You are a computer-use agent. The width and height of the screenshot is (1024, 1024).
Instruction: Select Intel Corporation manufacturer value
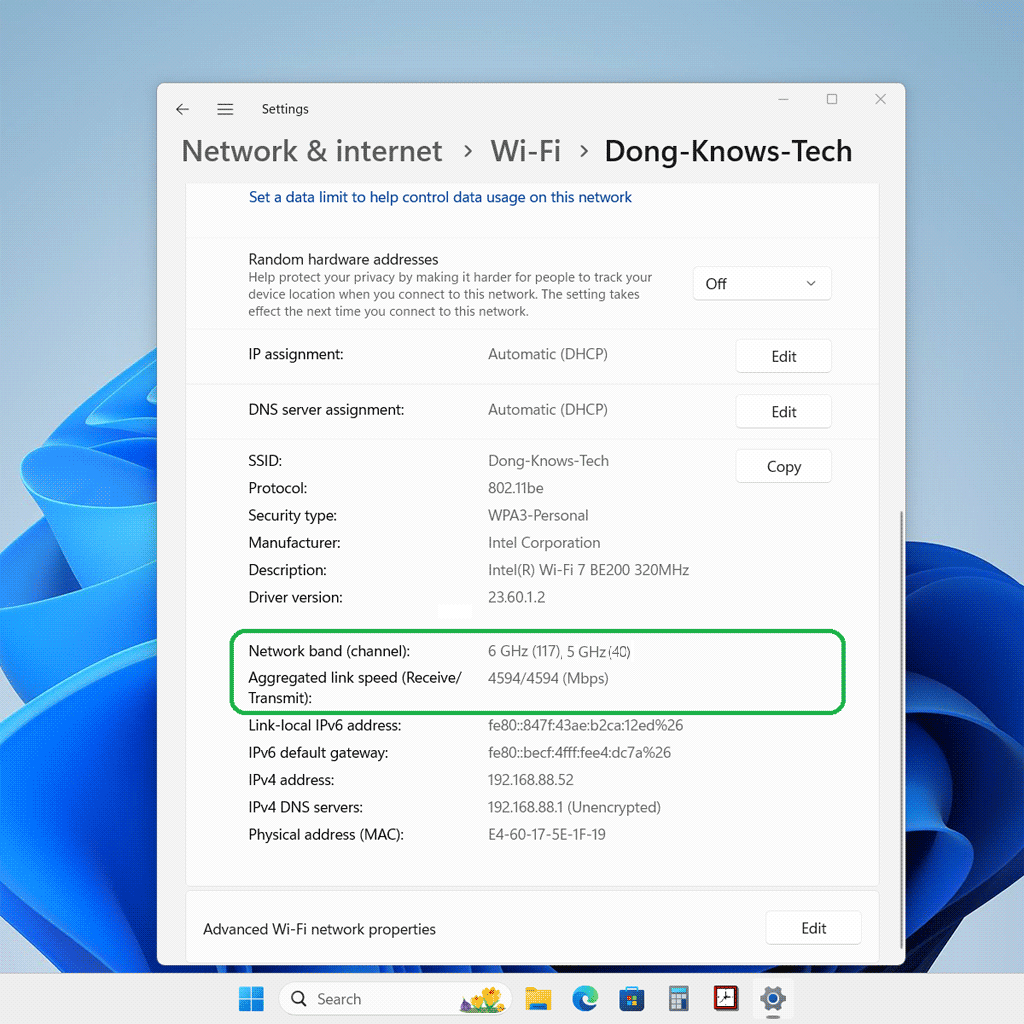pos(543,543)
